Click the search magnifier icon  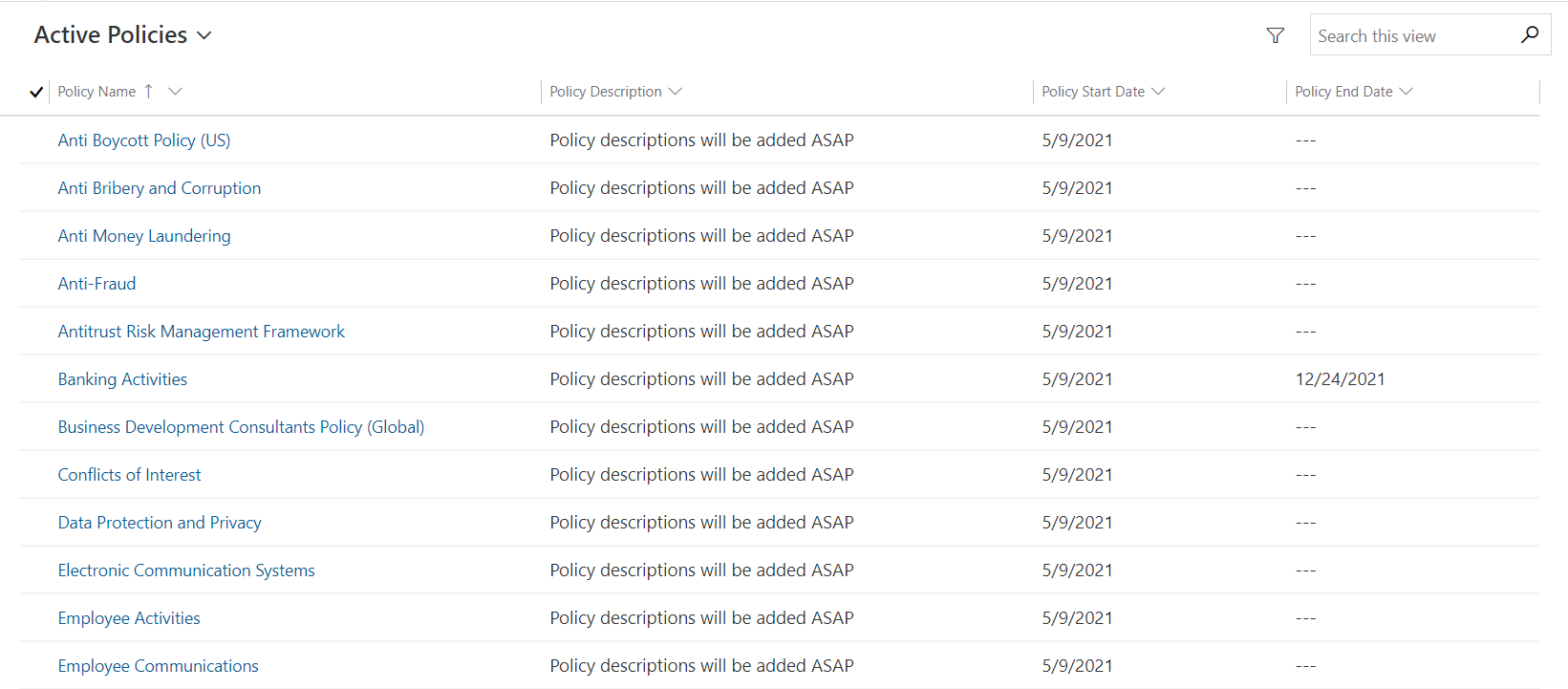1530,35
